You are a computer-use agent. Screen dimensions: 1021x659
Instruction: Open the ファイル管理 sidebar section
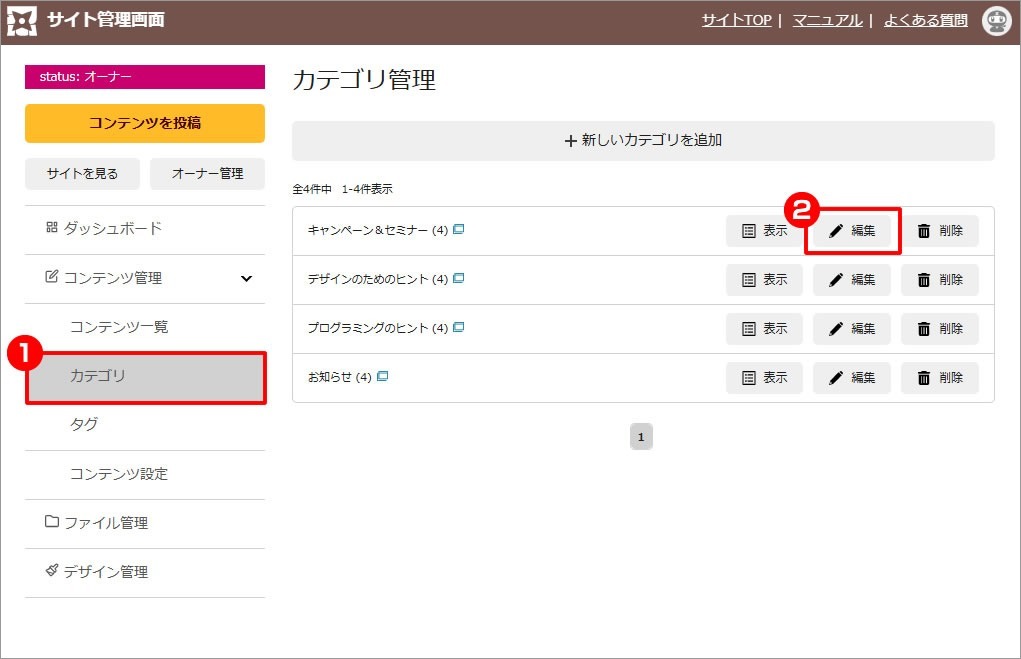point(105,523)
